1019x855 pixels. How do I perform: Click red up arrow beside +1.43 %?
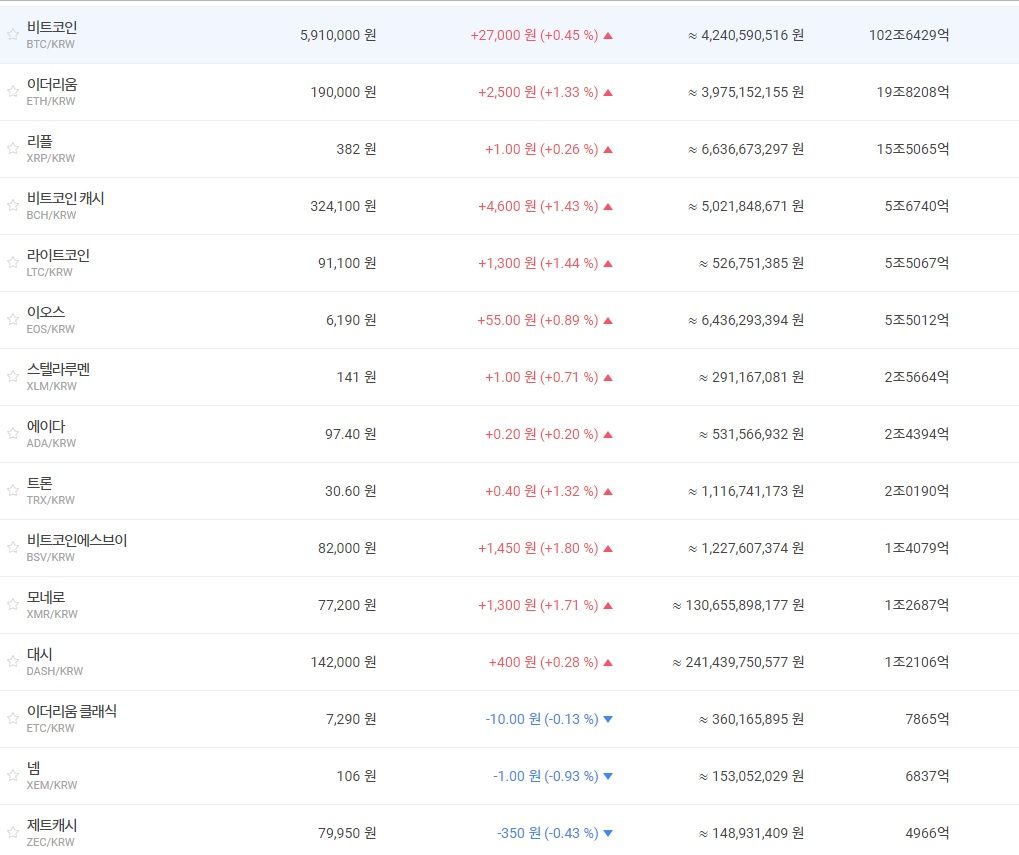pyautogui.click(x=608, y=207)
